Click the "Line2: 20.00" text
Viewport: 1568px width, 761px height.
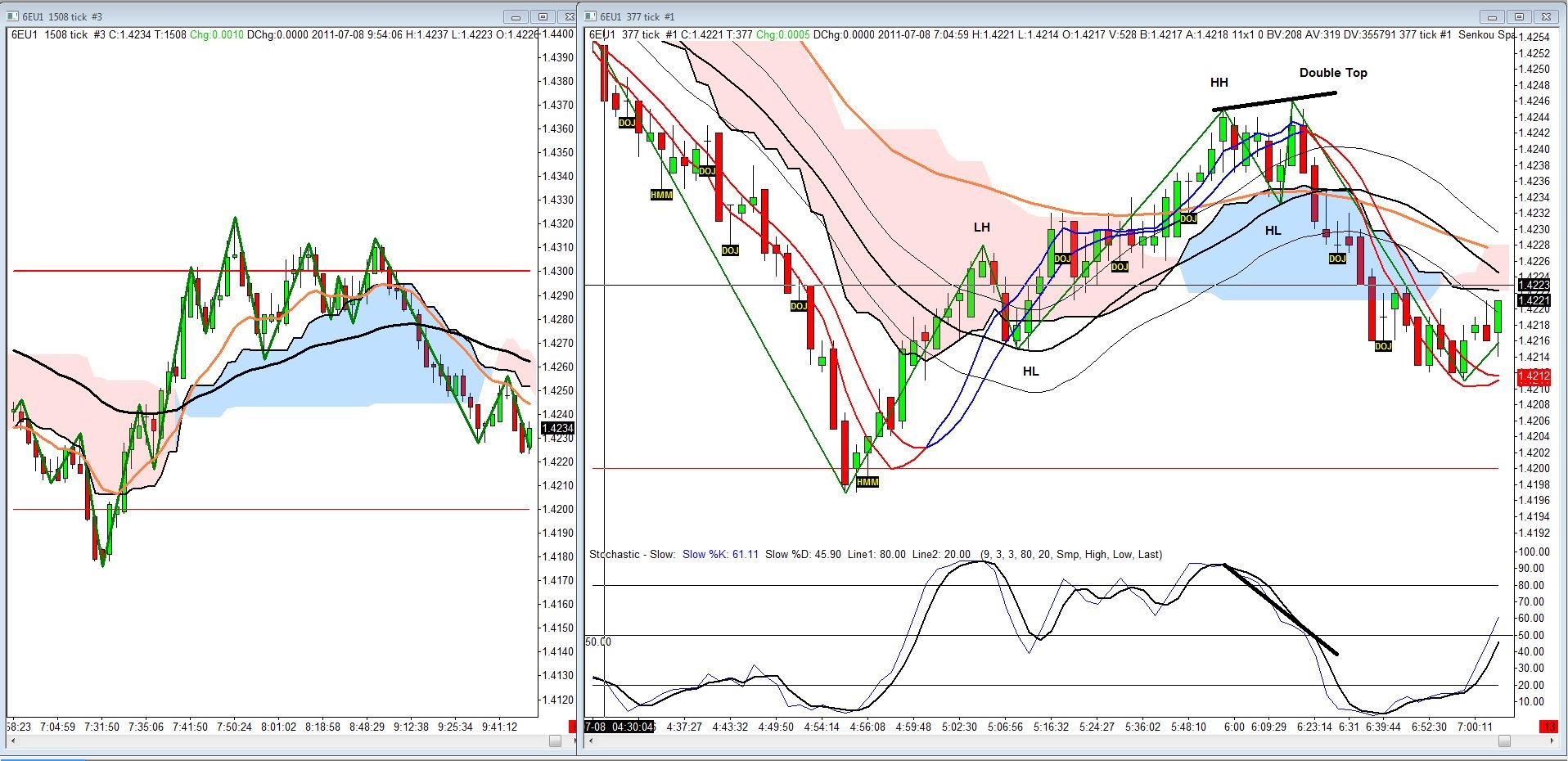pos(942,555)
